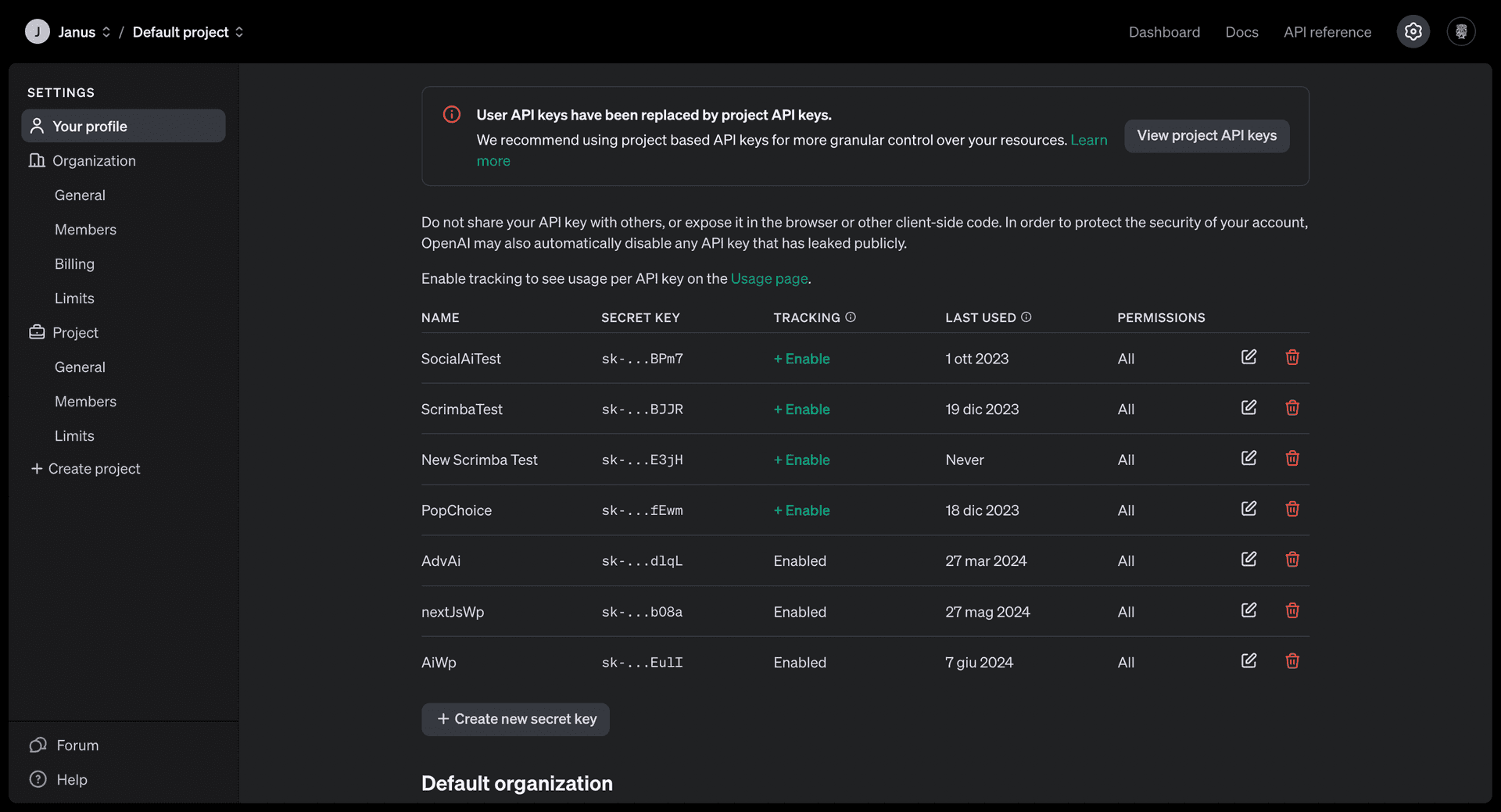The height and width of the screenshot is (812, 1501).
Task: Delete the AiWp key
Action: click(1292, 661)
